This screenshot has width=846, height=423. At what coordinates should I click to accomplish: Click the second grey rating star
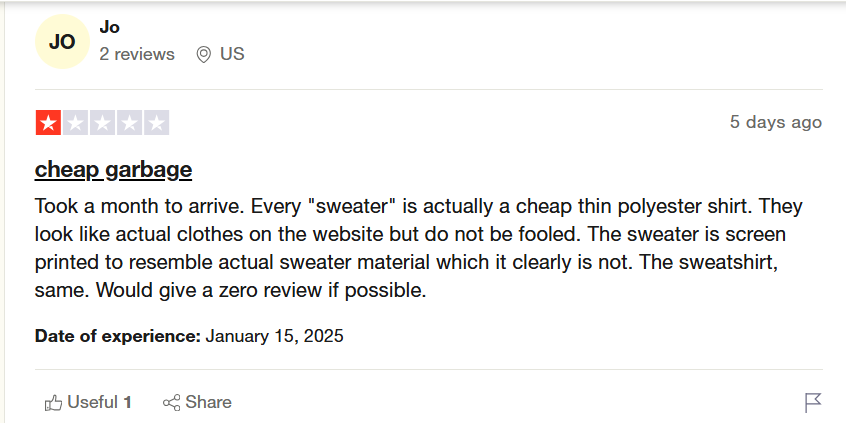(75, 123)
